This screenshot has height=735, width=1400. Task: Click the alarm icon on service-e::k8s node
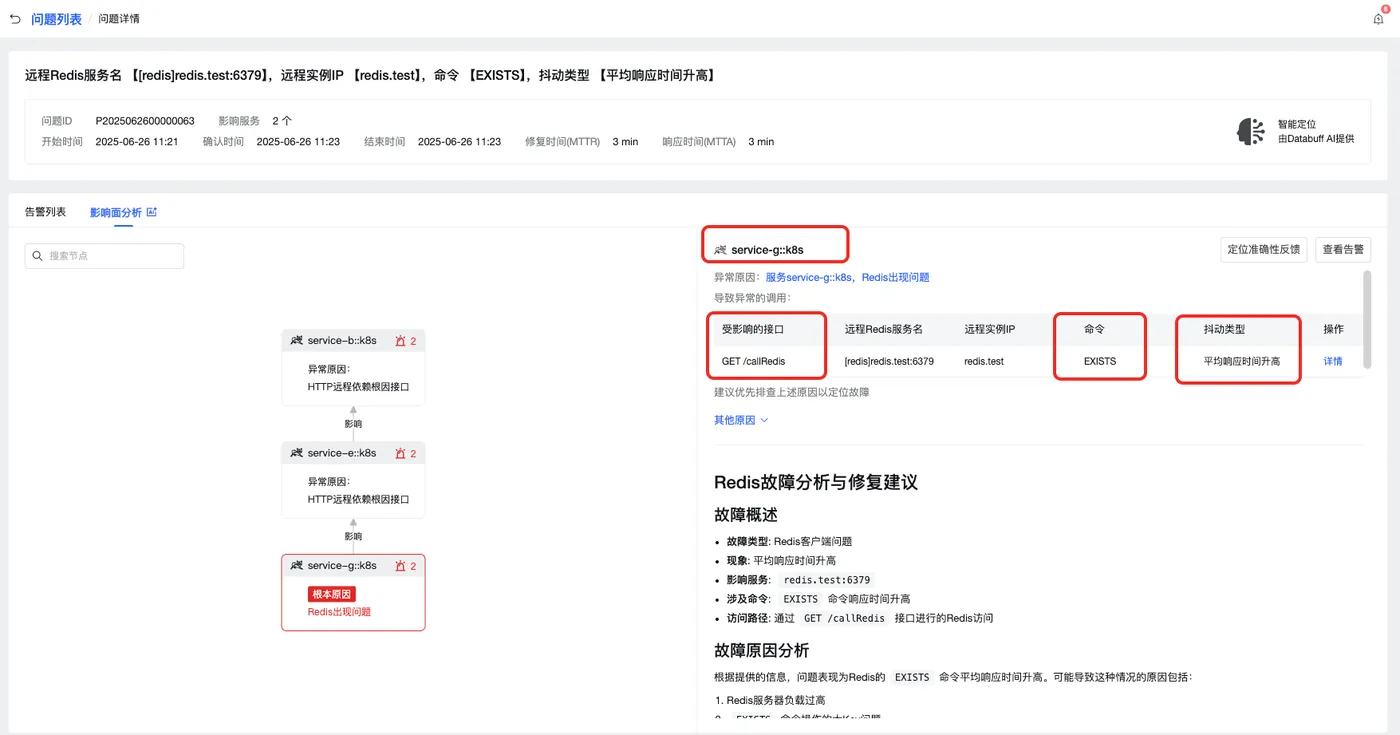[x=401, y=453]
